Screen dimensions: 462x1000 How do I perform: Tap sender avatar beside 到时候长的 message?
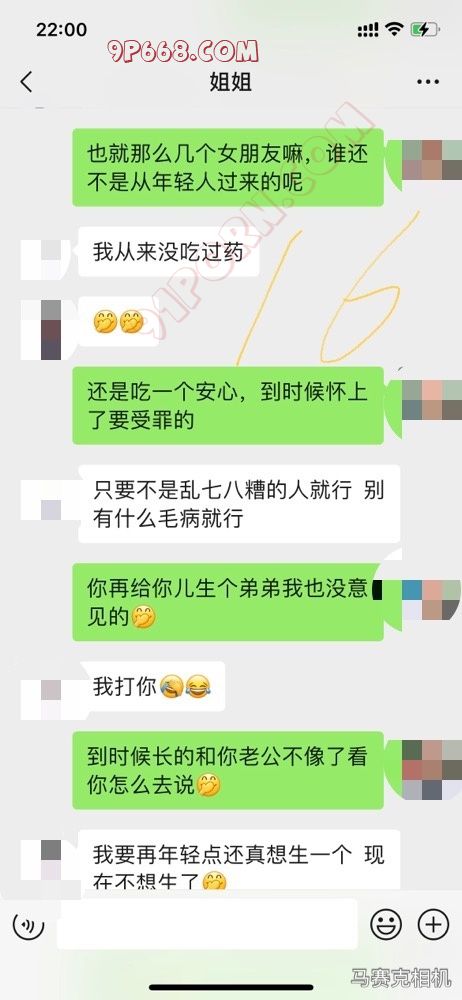tap(432, 770)
